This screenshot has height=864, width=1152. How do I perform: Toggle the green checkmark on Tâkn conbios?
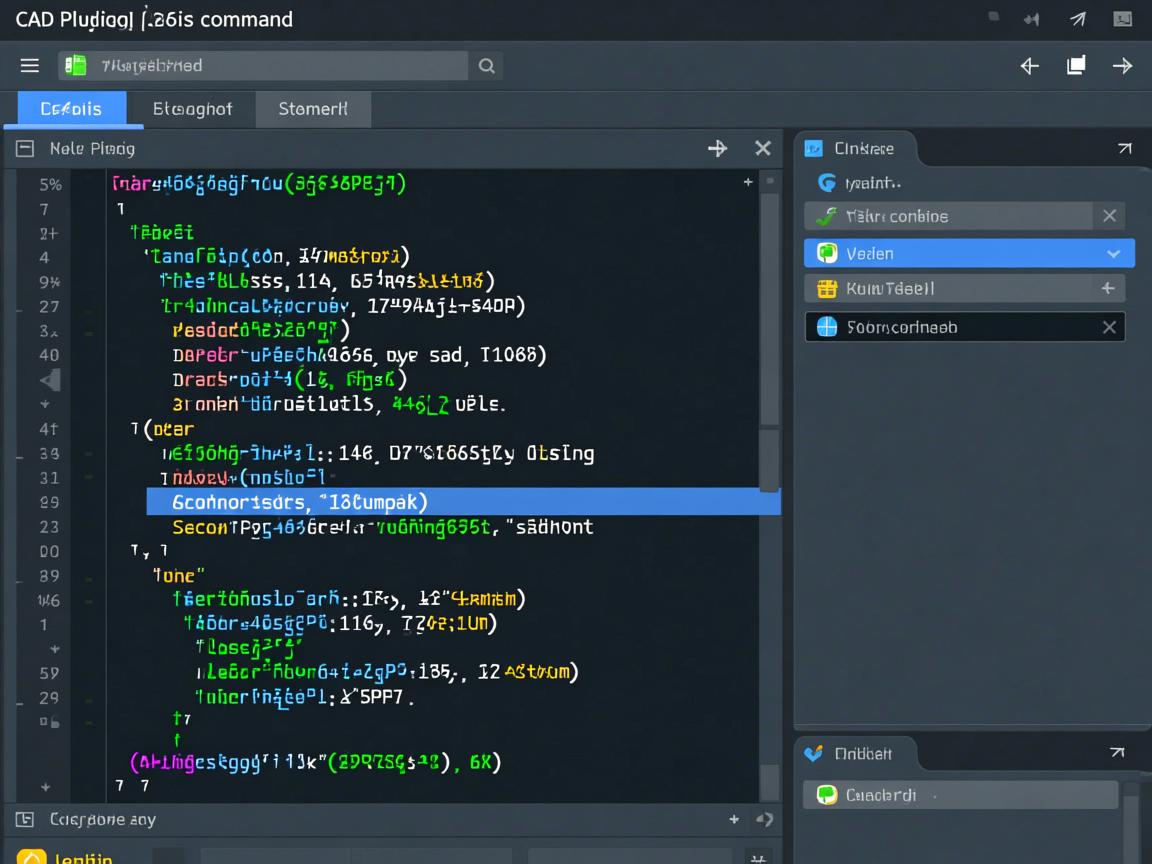(827, 216)
